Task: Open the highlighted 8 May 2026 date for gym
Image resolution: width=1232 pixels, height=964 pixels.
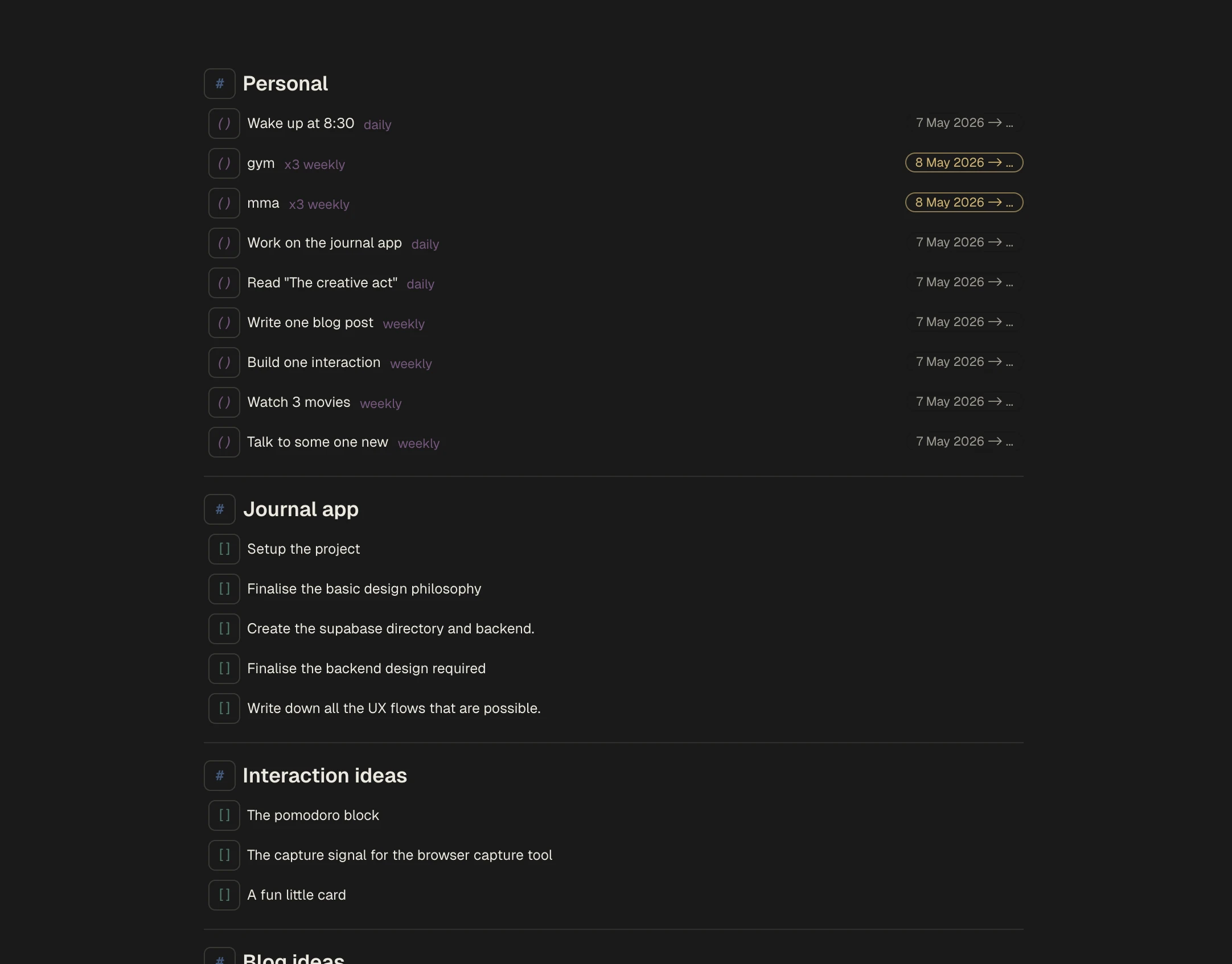Action: (x=964, y=163)
